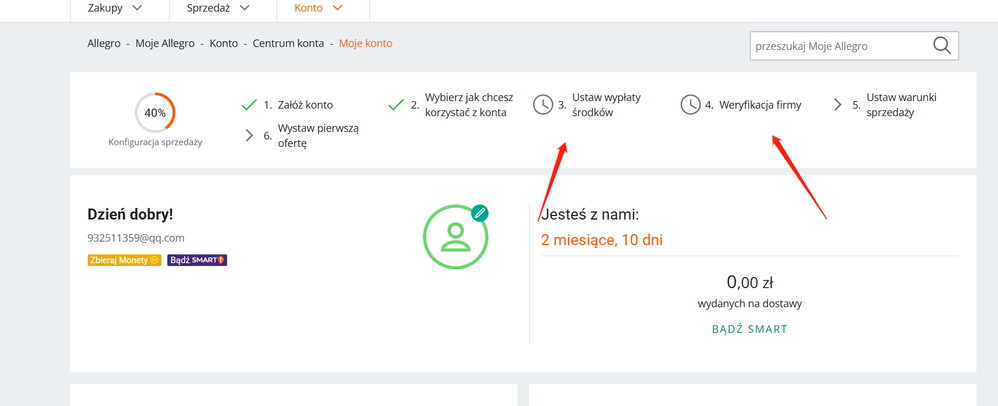Open the Konto dropdown menu
Screen dimensions: 998x406
tap(318, 8)
